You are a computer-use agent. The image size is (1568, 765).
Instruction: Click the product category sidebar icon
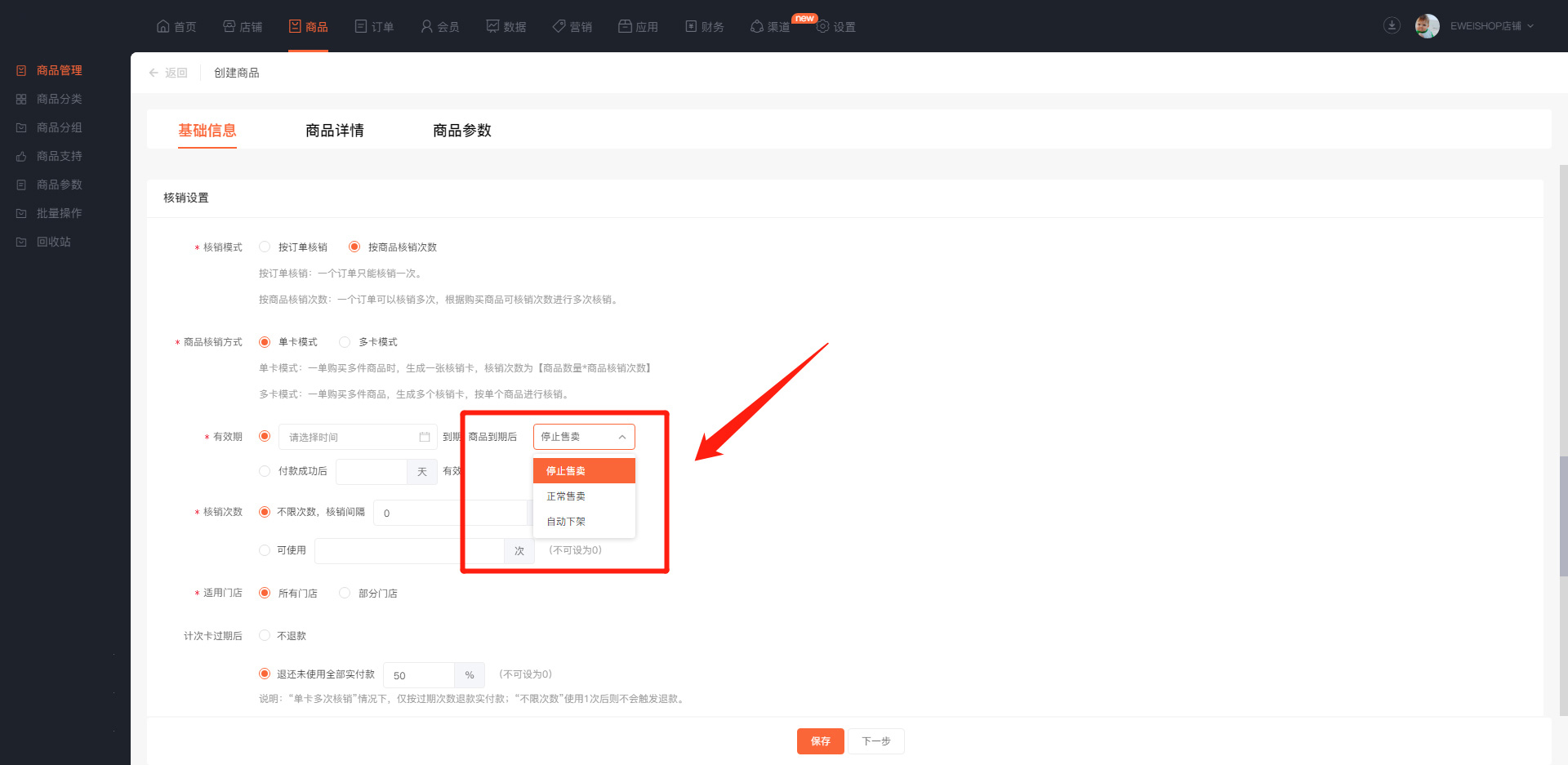[21, 100]
